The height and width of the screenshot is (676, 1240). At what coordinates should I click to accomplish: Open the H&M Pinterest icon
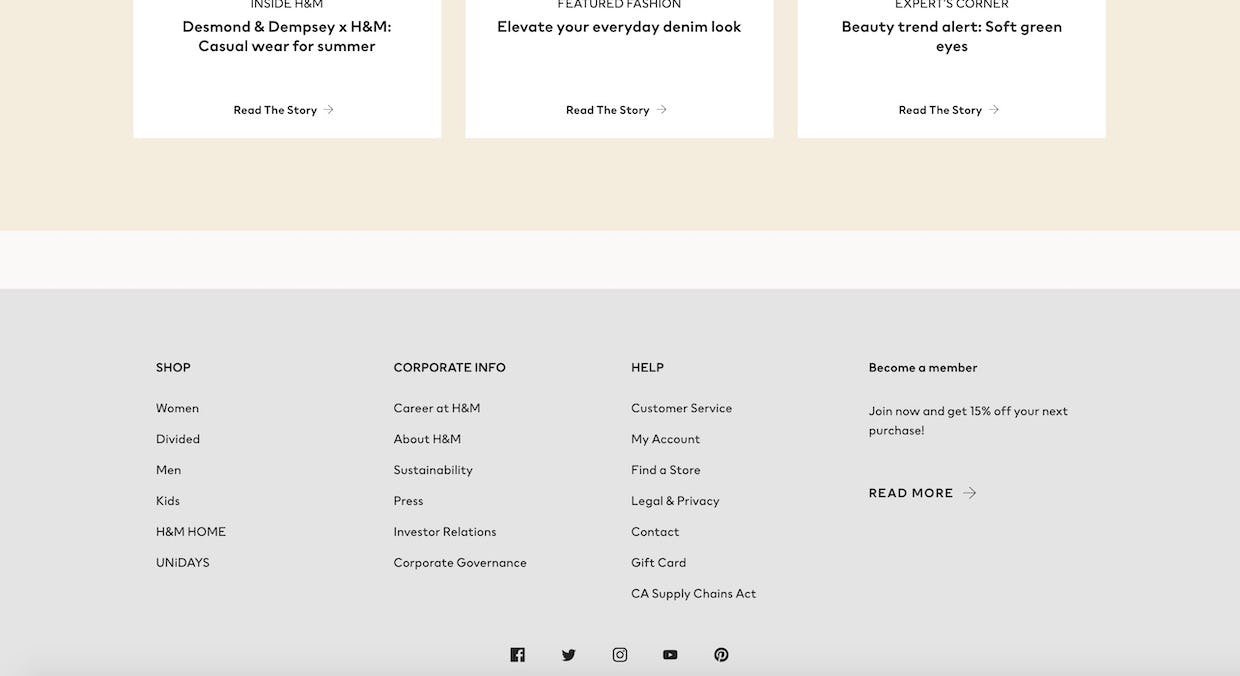click(721, 655)
